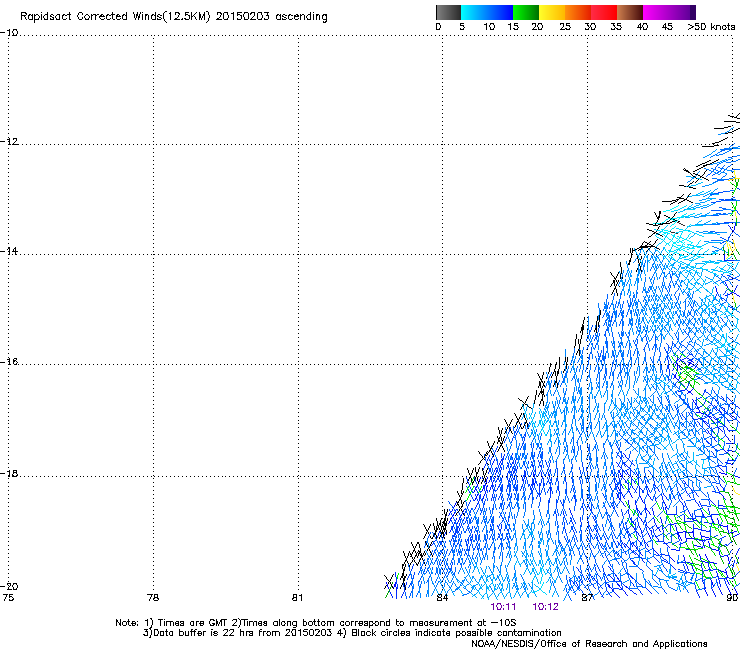Click the longitude axis label '75'
Image resolution: width=740 pixels, height=650 pixels.
coord(8,598)
